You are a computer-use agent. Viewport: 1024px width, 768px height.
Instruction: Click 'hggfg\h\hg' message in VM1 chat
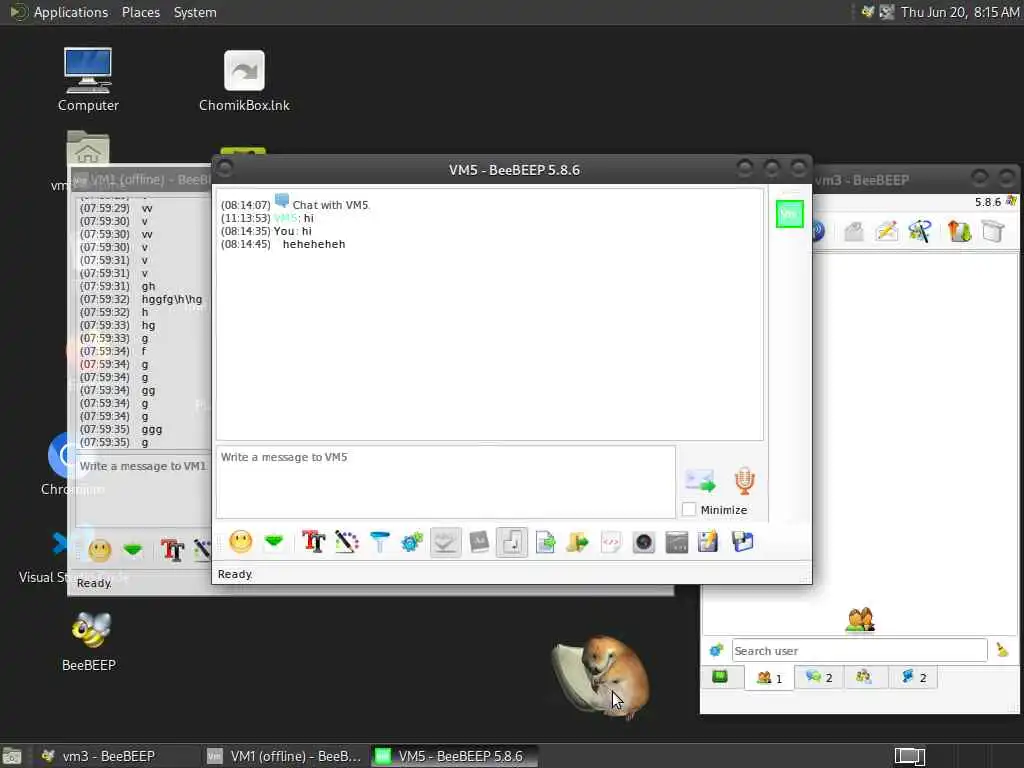click(x=172, y=299)
